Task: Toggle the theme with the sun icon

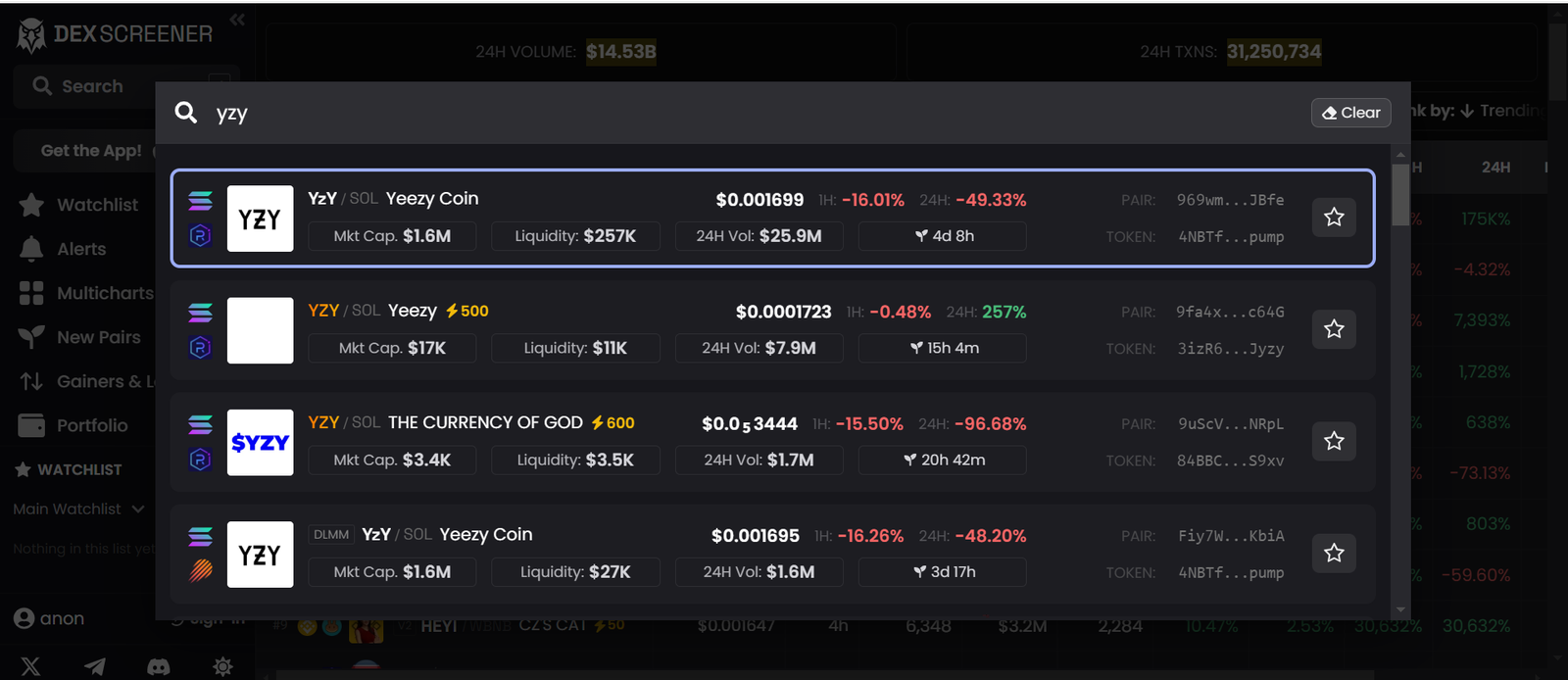Action: (x=223, y=666)
